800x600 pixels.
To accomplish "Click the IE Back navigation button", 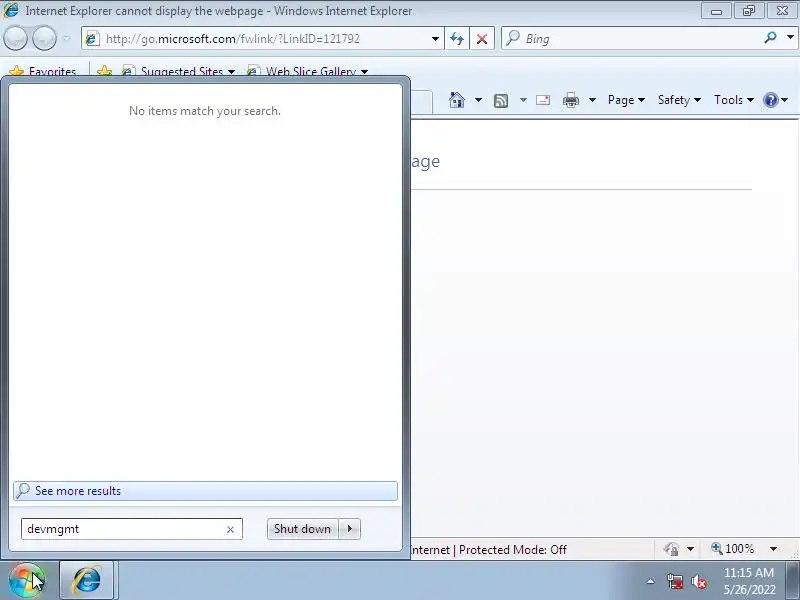I will [16, 38].
